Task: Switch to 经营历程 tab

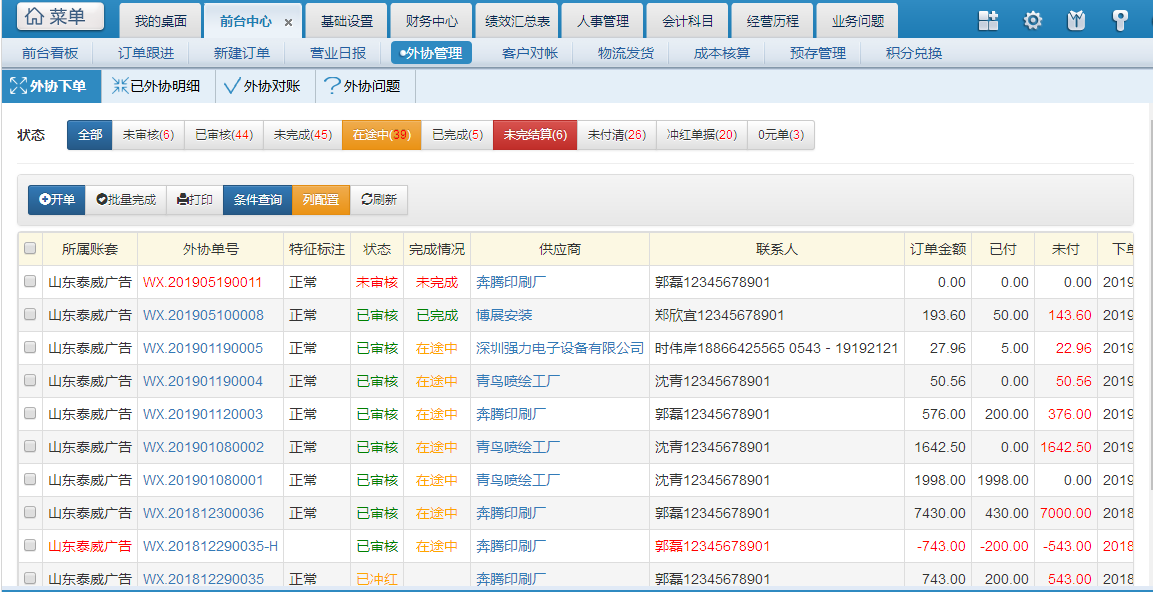Action: [x=773, y=21]
